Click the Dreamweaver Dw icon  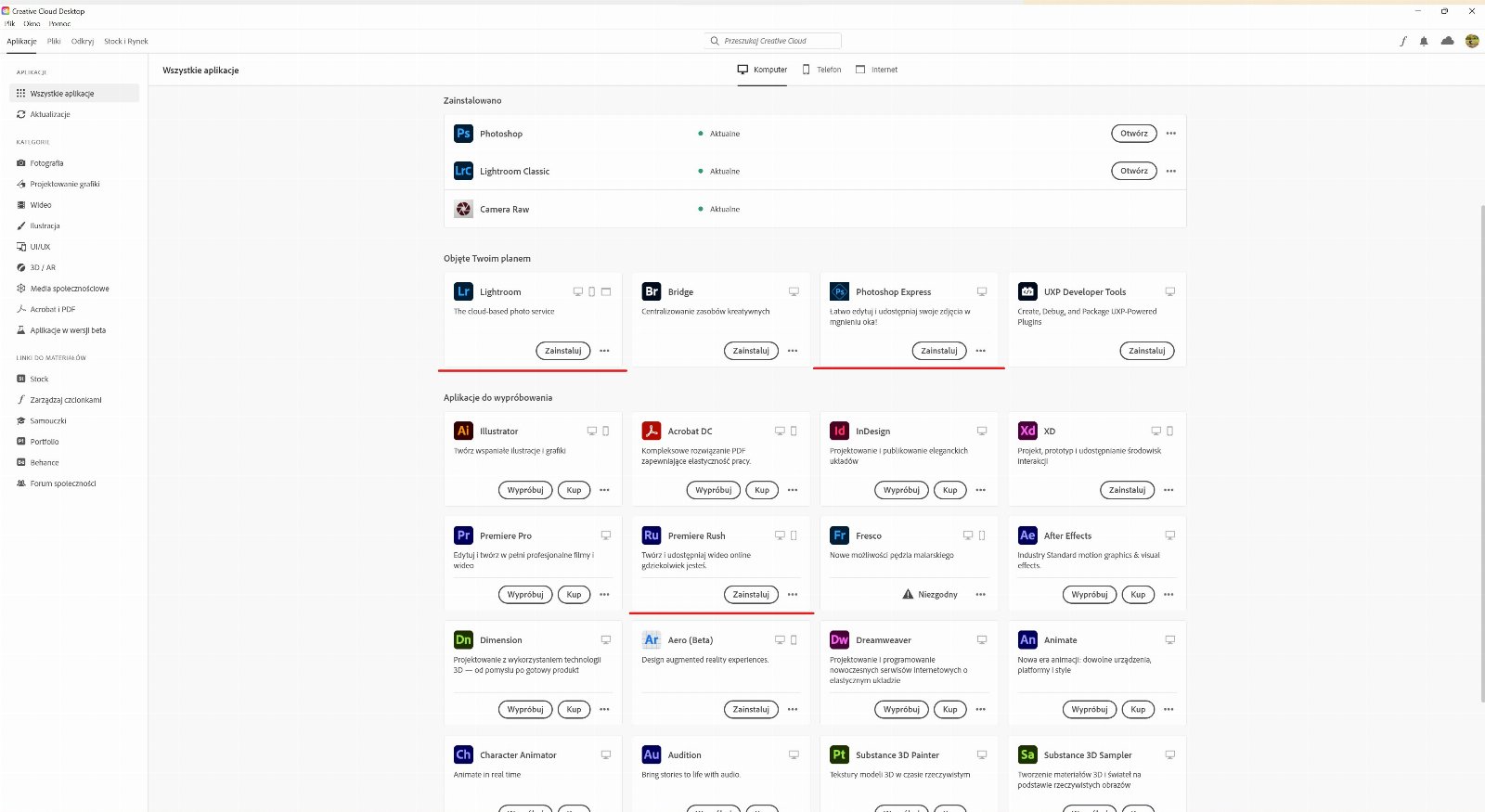click(x=839, y=639)
